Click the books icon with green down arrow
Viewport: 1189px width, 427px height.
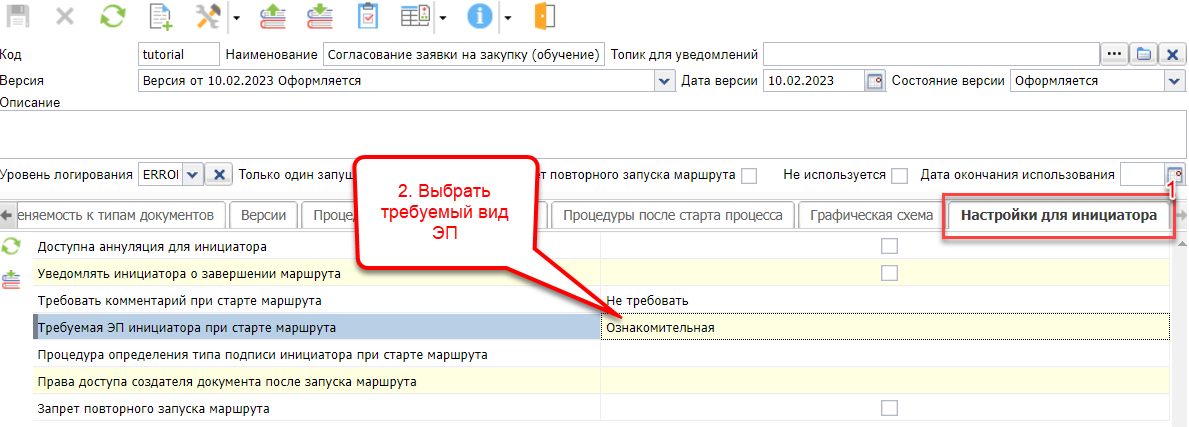click(319, 17)
